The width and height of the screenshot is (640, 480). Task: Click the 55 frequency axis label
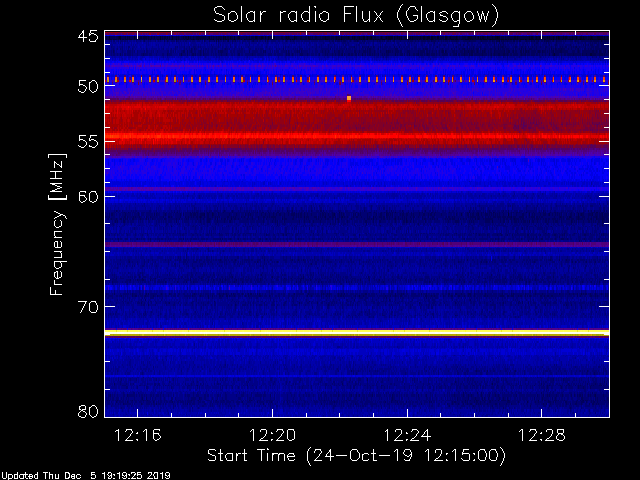tap(88, 142)
